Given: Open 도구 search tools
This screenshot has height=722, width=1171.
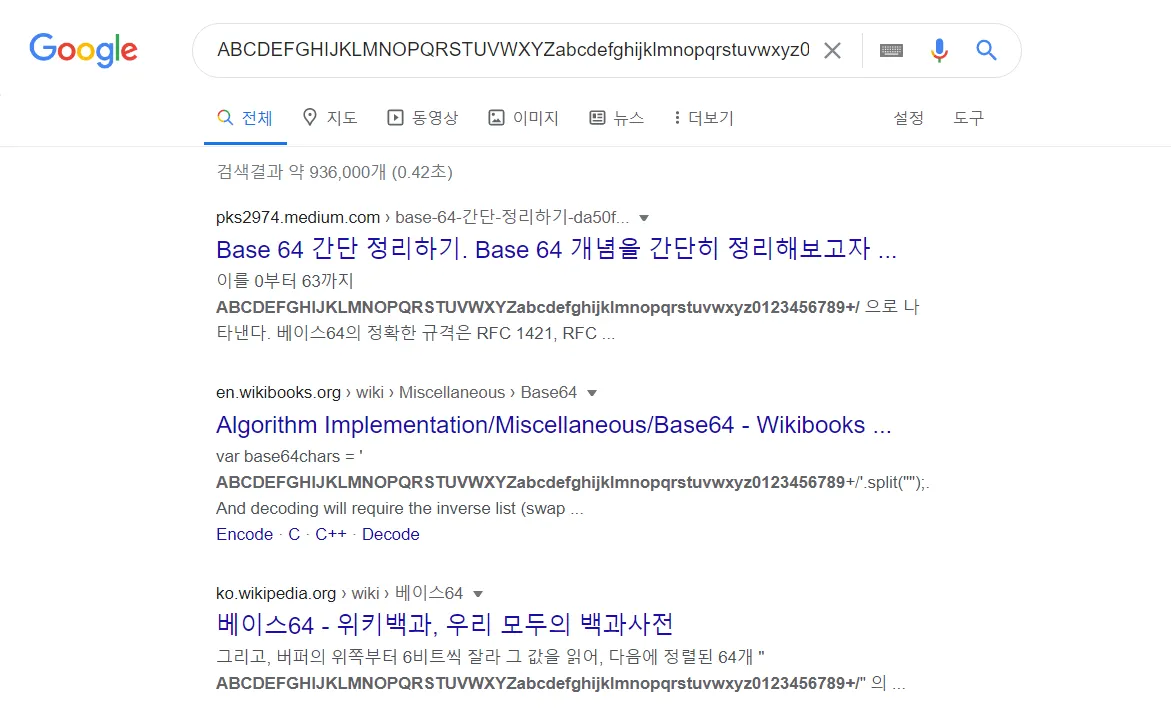Looking at the screenshot, I should (x=969, y=118).
